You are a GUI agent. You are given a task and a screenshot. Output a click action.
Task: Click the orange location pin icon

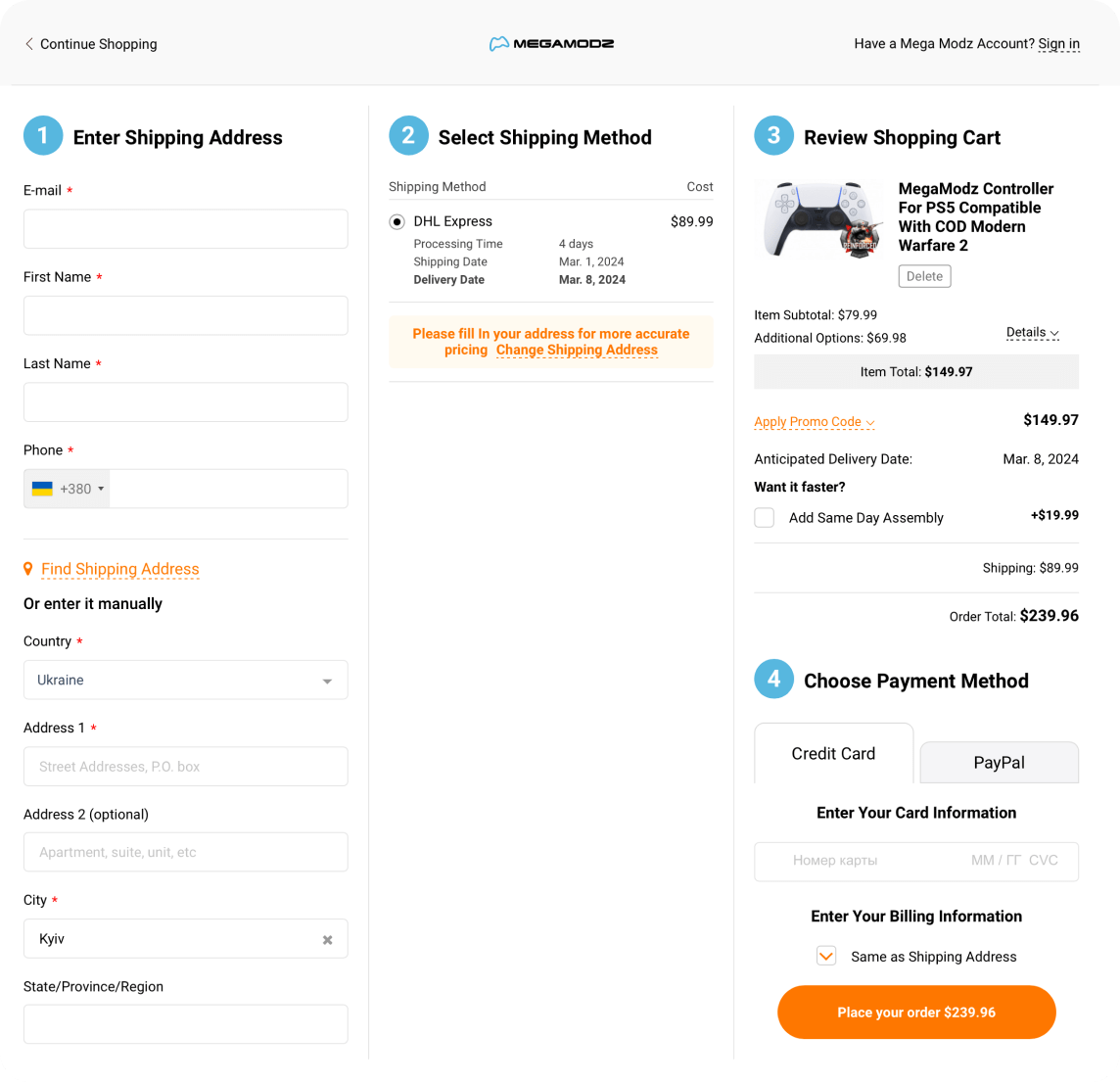pyautogui.click(x=28, y=569)
